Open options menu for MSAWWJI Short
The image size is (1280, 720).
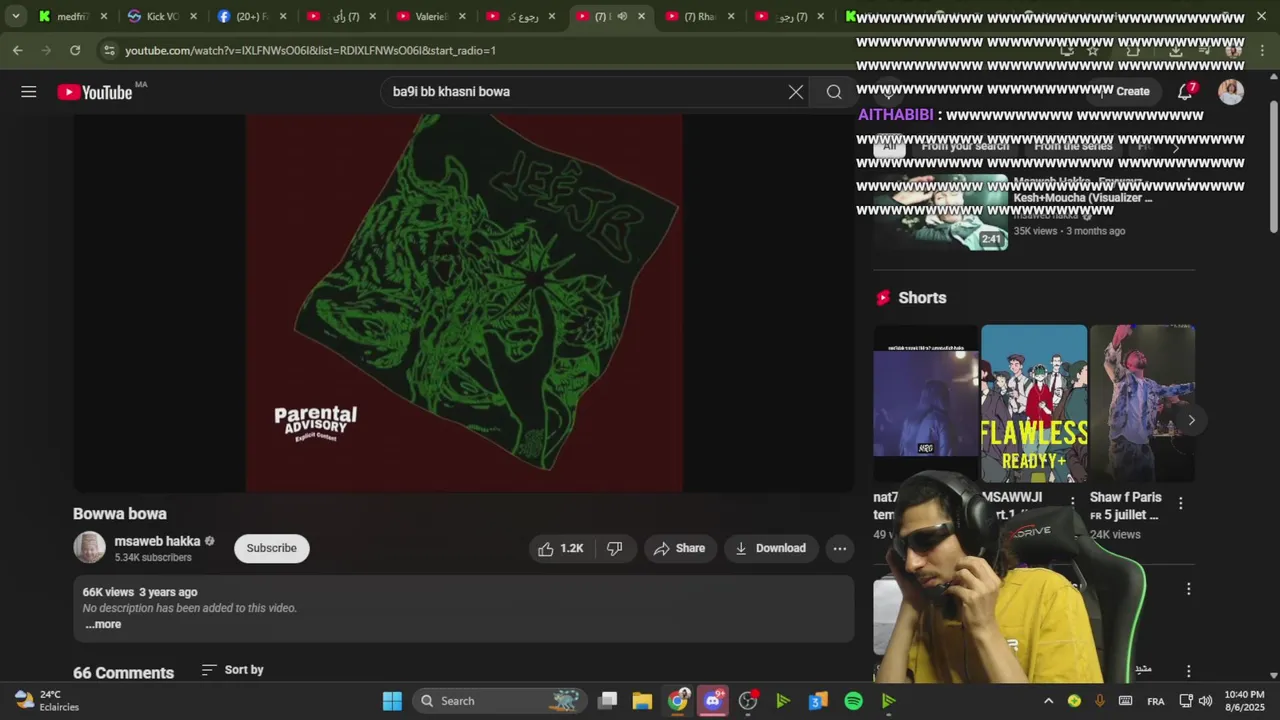click(x=1073, y=502)
